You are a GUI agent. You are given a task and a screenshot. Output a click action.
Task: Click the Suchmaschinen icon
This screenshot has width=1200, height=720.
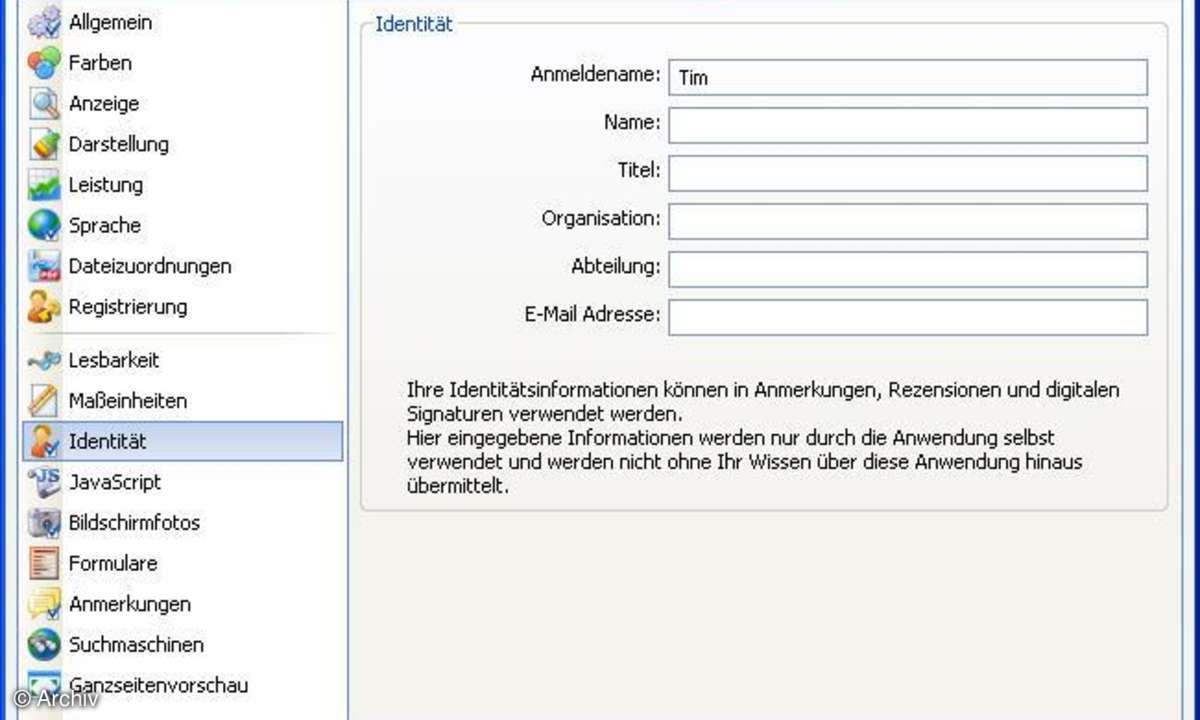(x=44, y=645)
